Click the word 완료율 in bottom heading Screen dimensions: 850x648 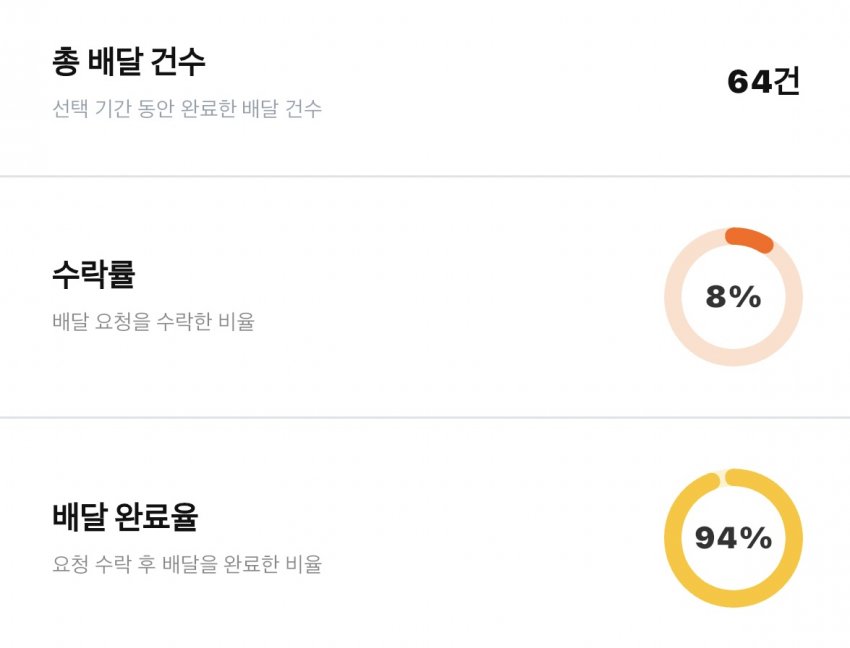point(157,516)
